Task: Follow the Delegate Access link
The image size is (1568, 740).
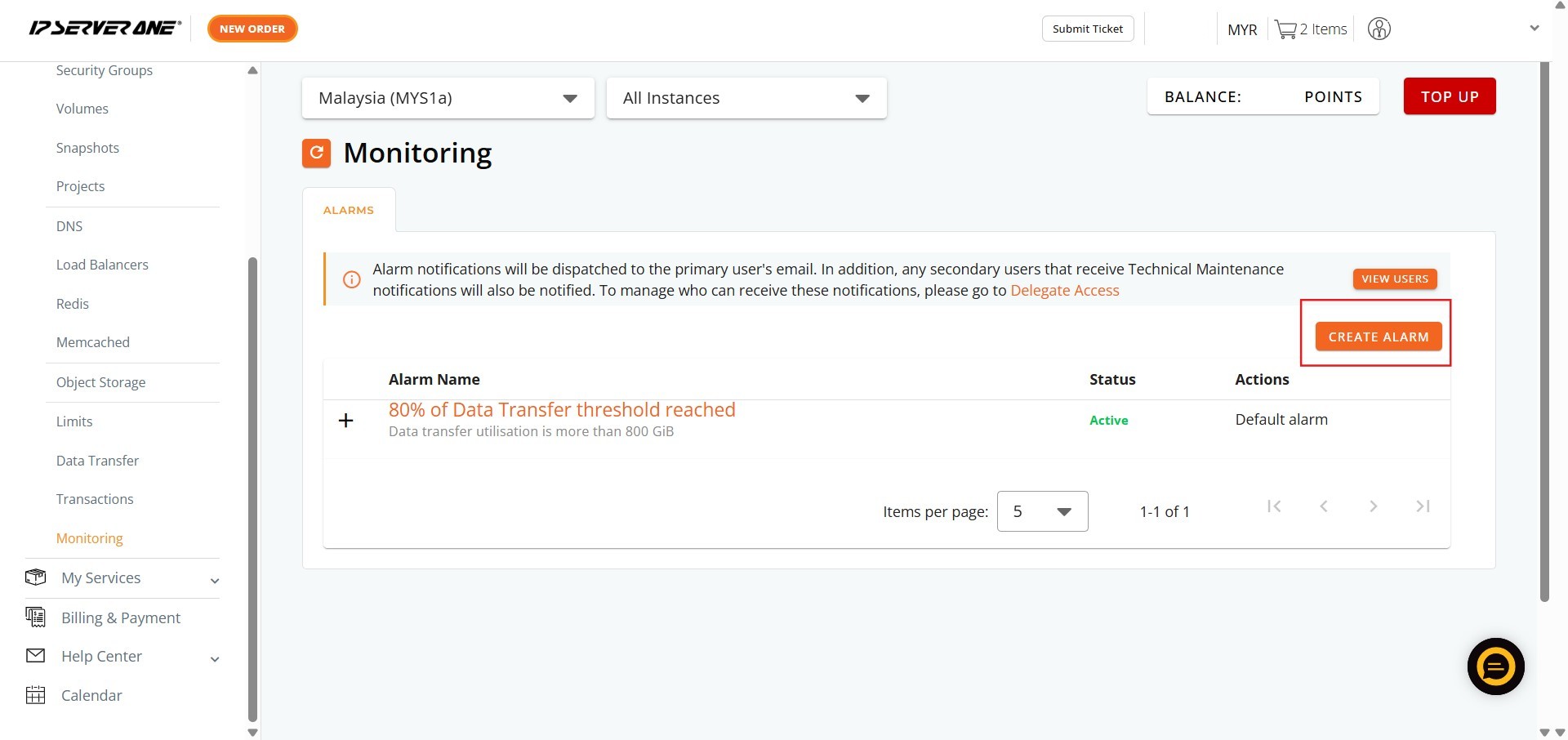Action: click(x=1064, y=291)
